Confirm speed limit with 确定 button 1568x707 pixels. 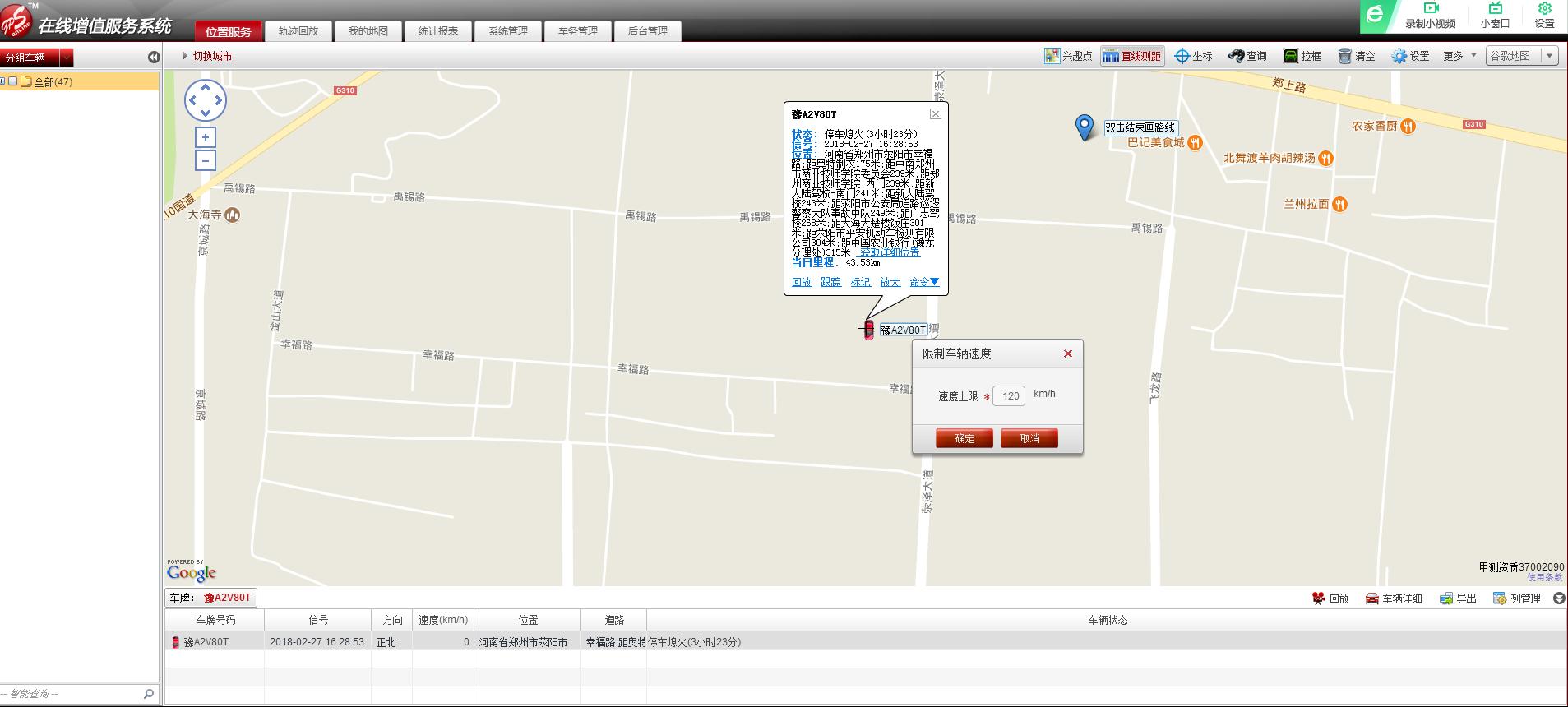click(964, 438)
